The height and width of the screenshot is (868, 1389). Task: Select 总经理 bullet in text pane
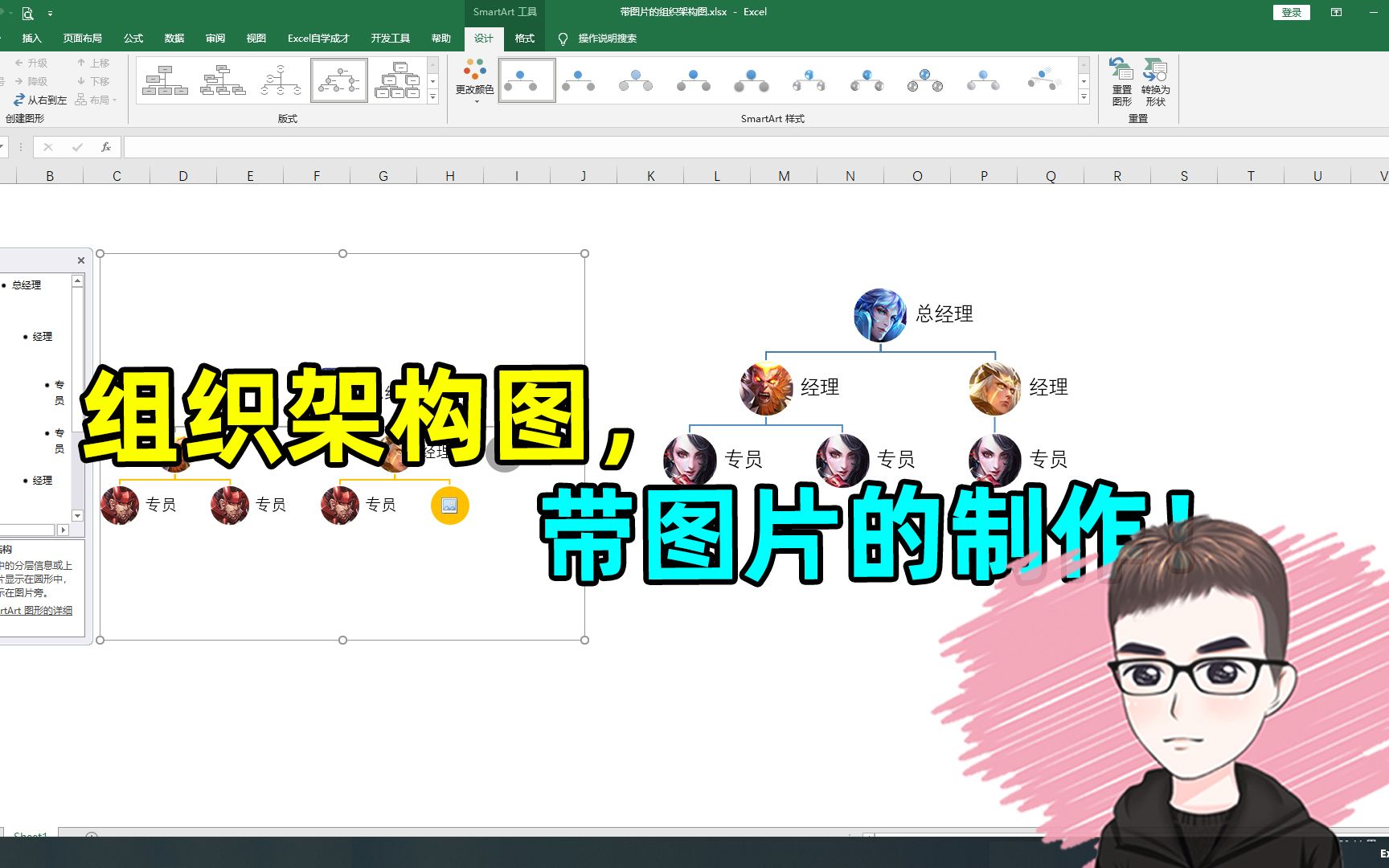[x=27, y=285]
